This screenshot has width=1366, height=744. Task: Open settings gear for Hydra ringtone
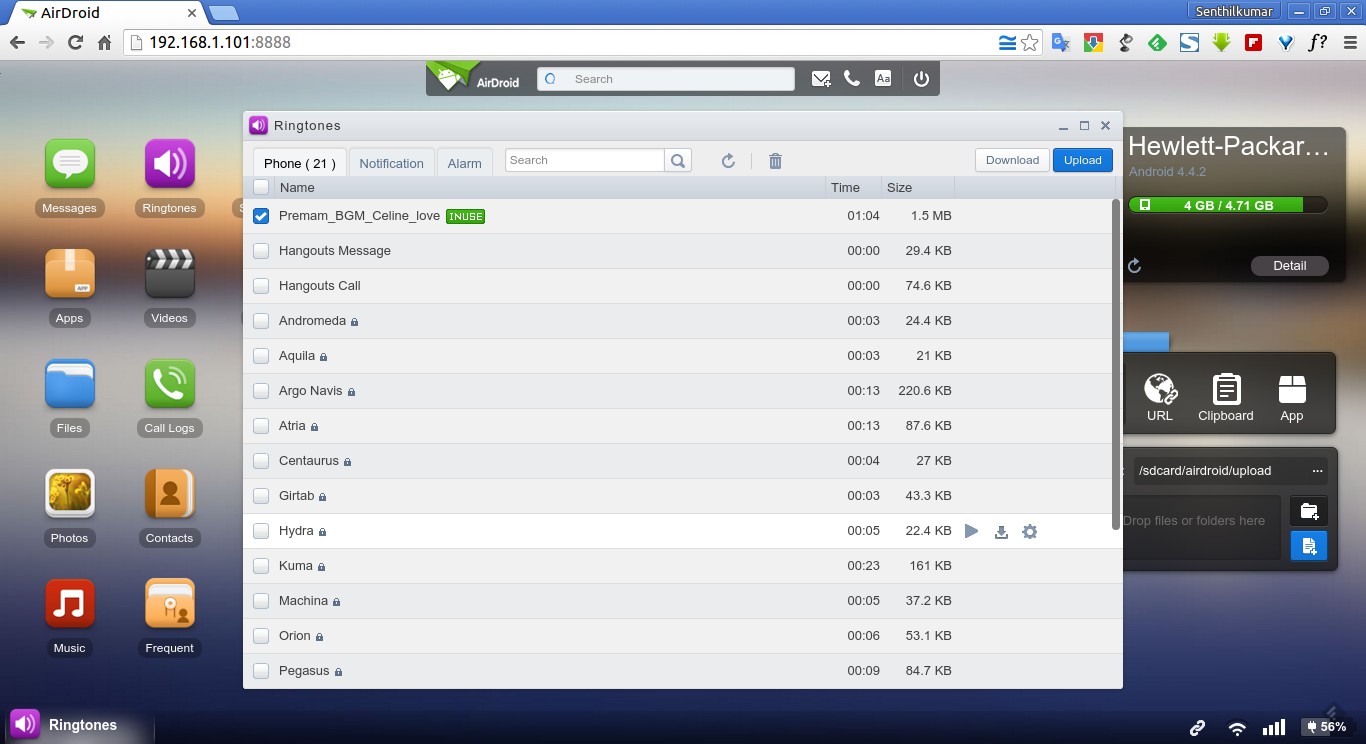1029,532
